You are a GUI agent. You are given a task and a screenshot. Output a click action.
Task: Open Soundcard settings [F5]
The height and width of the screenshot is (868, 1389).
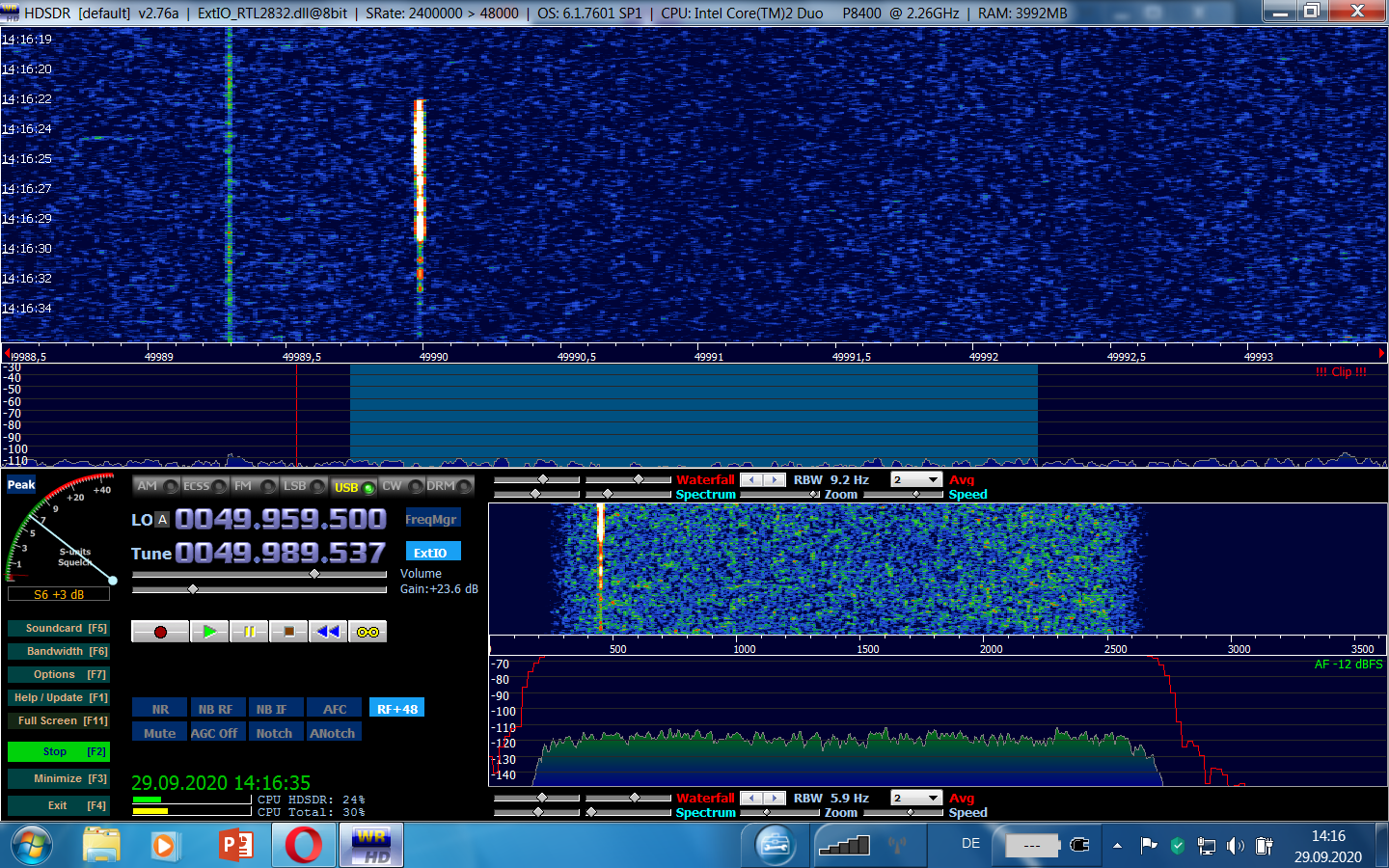(58, 628)
